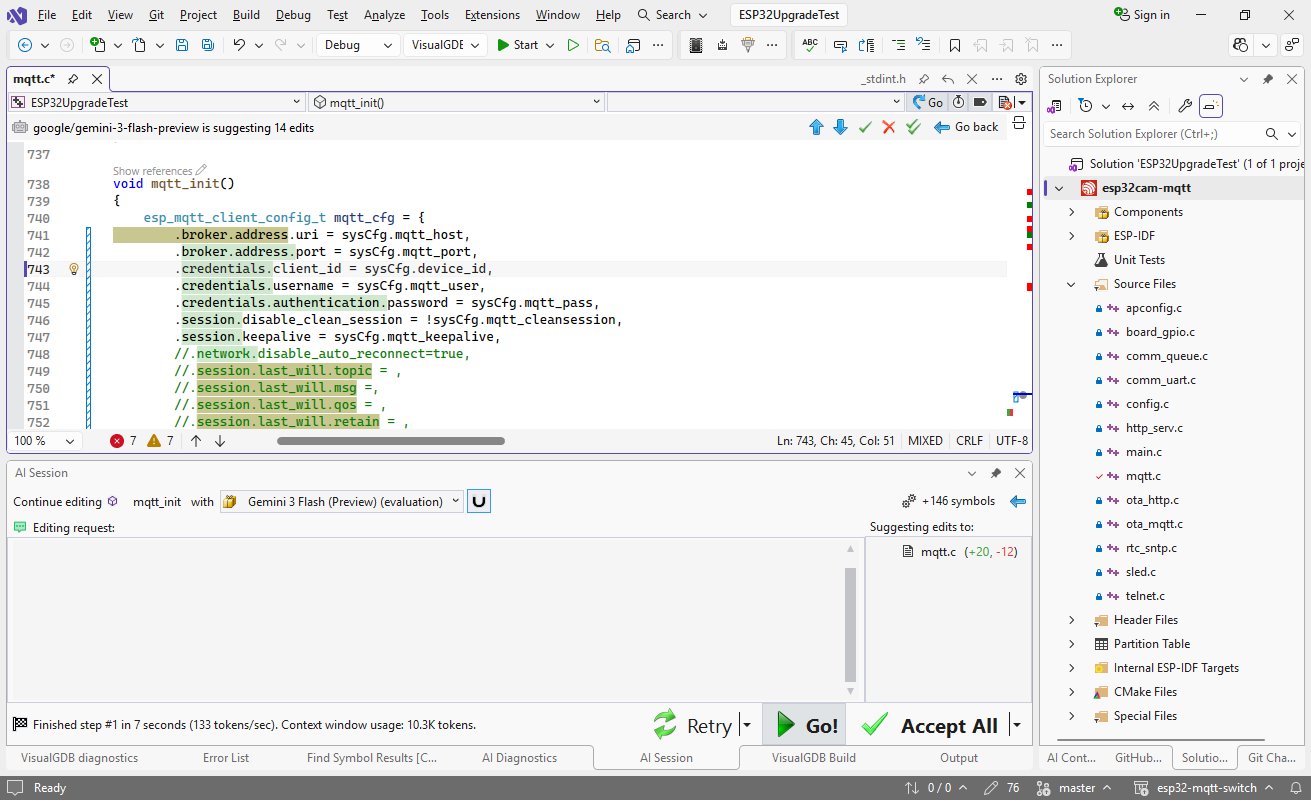
Task: Click the Find in Files toolbar icon
Action: point(602,45)
